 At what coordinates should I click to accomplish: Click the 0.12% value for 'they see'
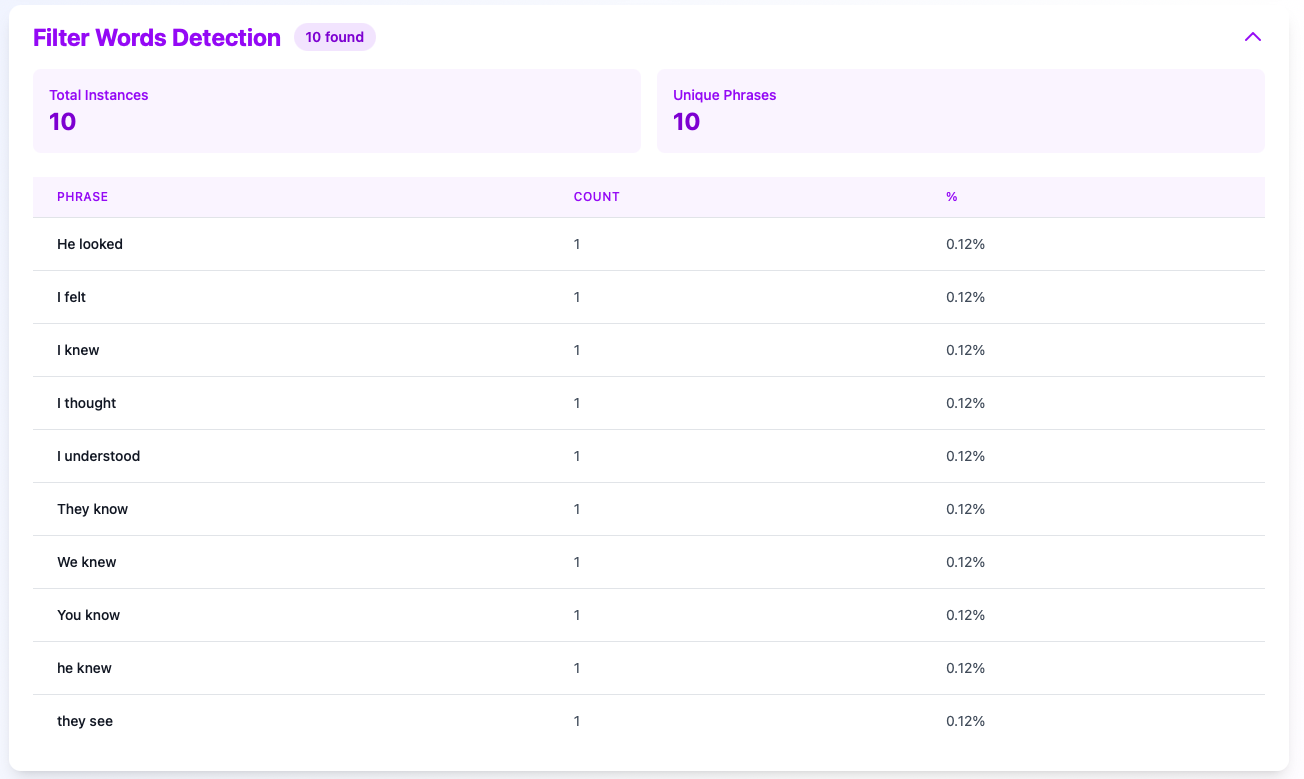965,721
